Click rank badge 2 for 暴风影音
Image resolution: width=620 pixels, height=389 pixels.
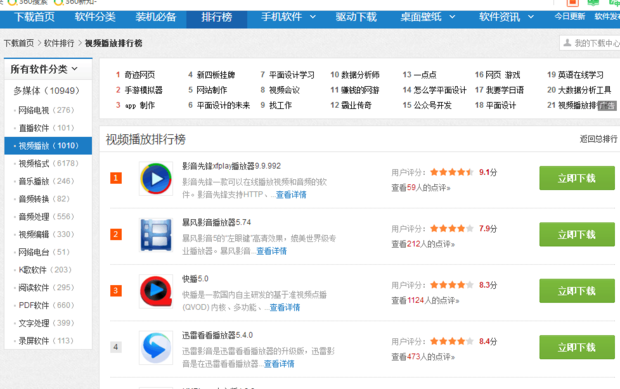pos(116,234)
